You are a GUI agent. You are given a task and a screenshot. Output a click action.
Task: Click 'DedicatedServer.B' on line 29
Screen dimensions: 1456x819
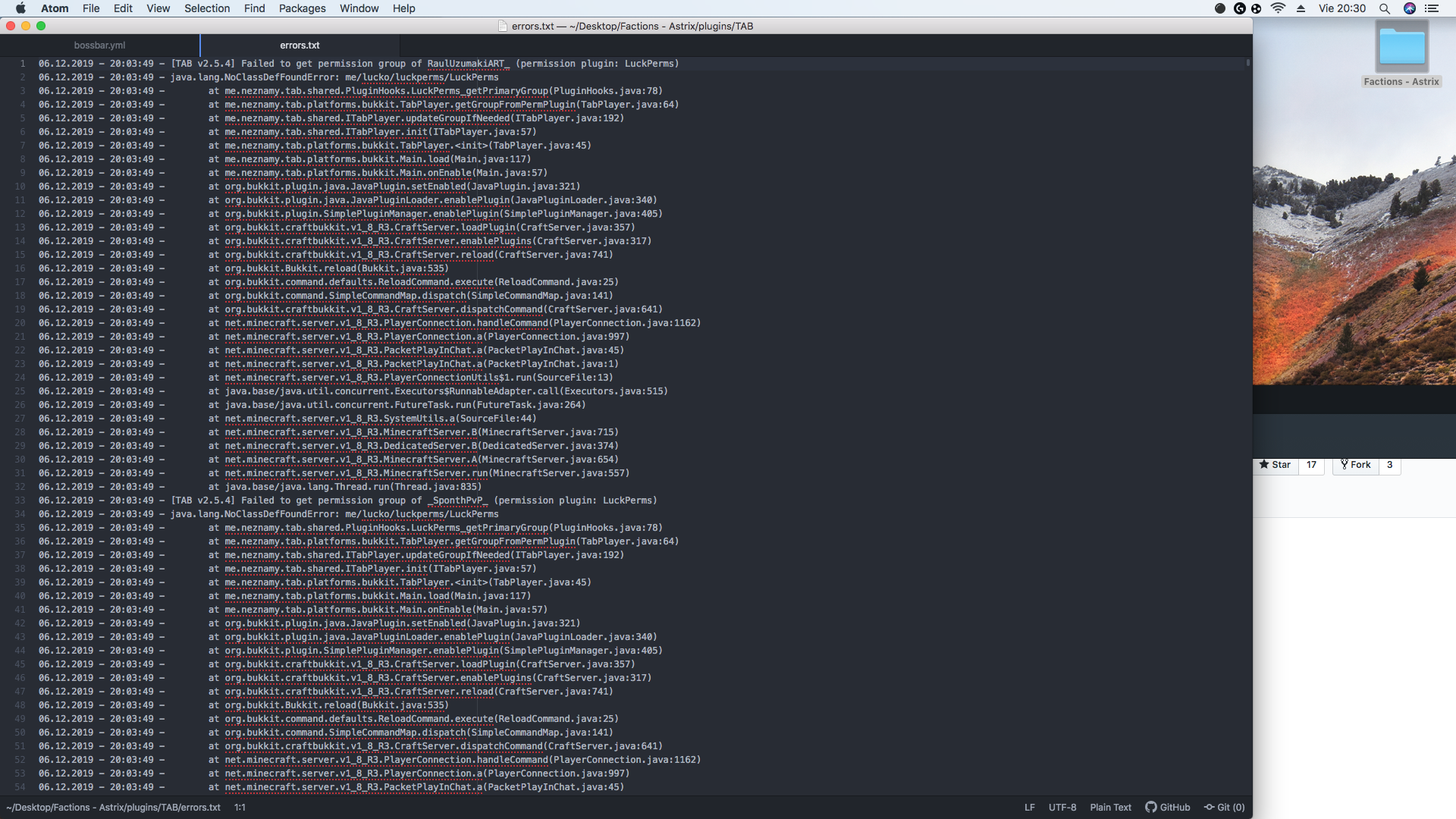(x=430, y=446)
